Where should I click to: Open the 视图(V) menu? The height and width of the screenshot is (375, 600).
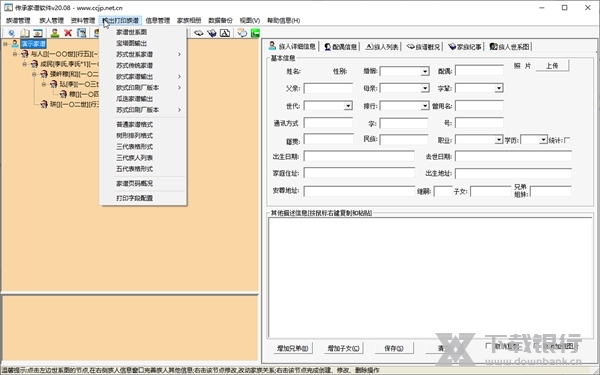(x=250, y=20)
